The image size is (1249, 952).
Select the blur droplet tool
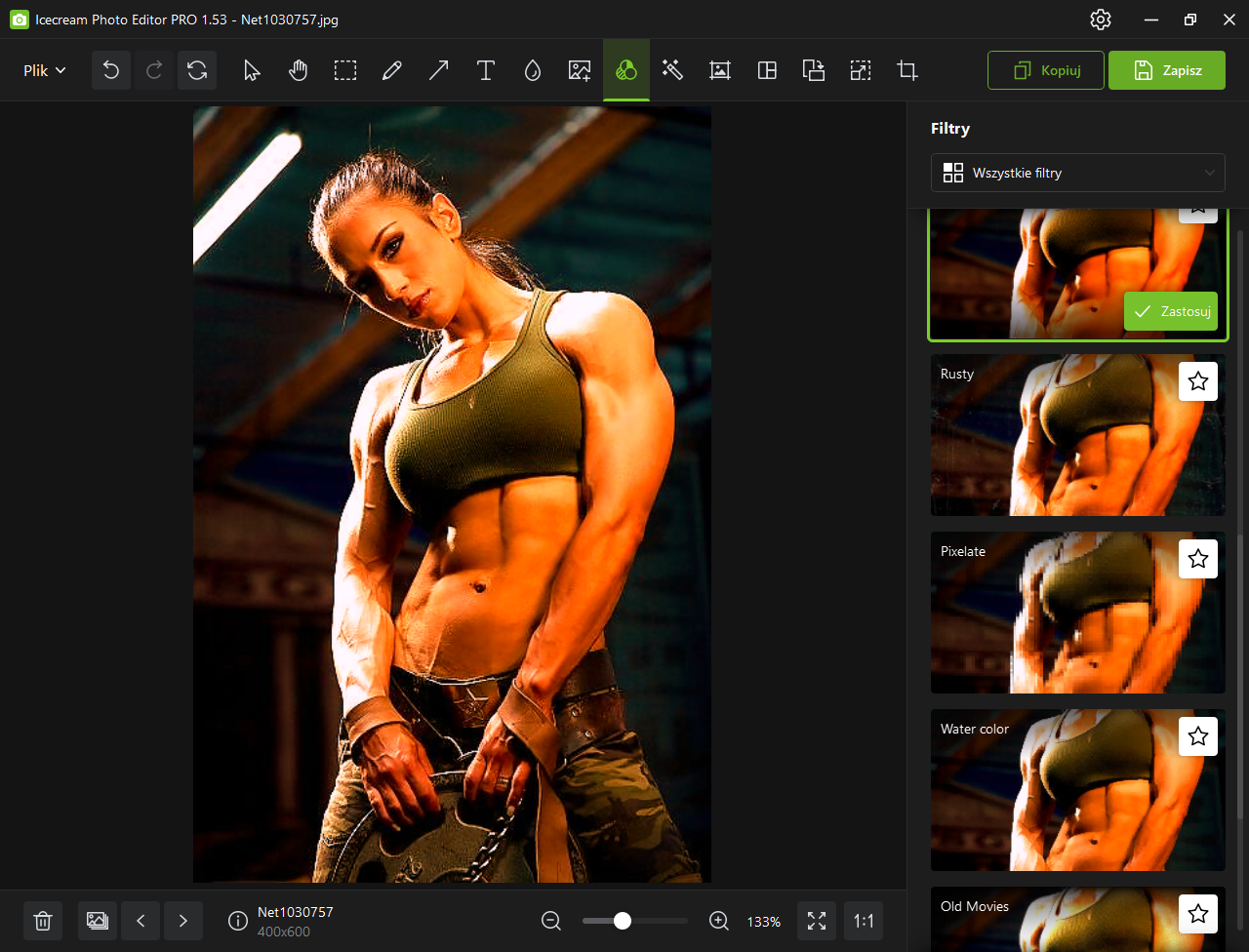[x=533, y=70]
